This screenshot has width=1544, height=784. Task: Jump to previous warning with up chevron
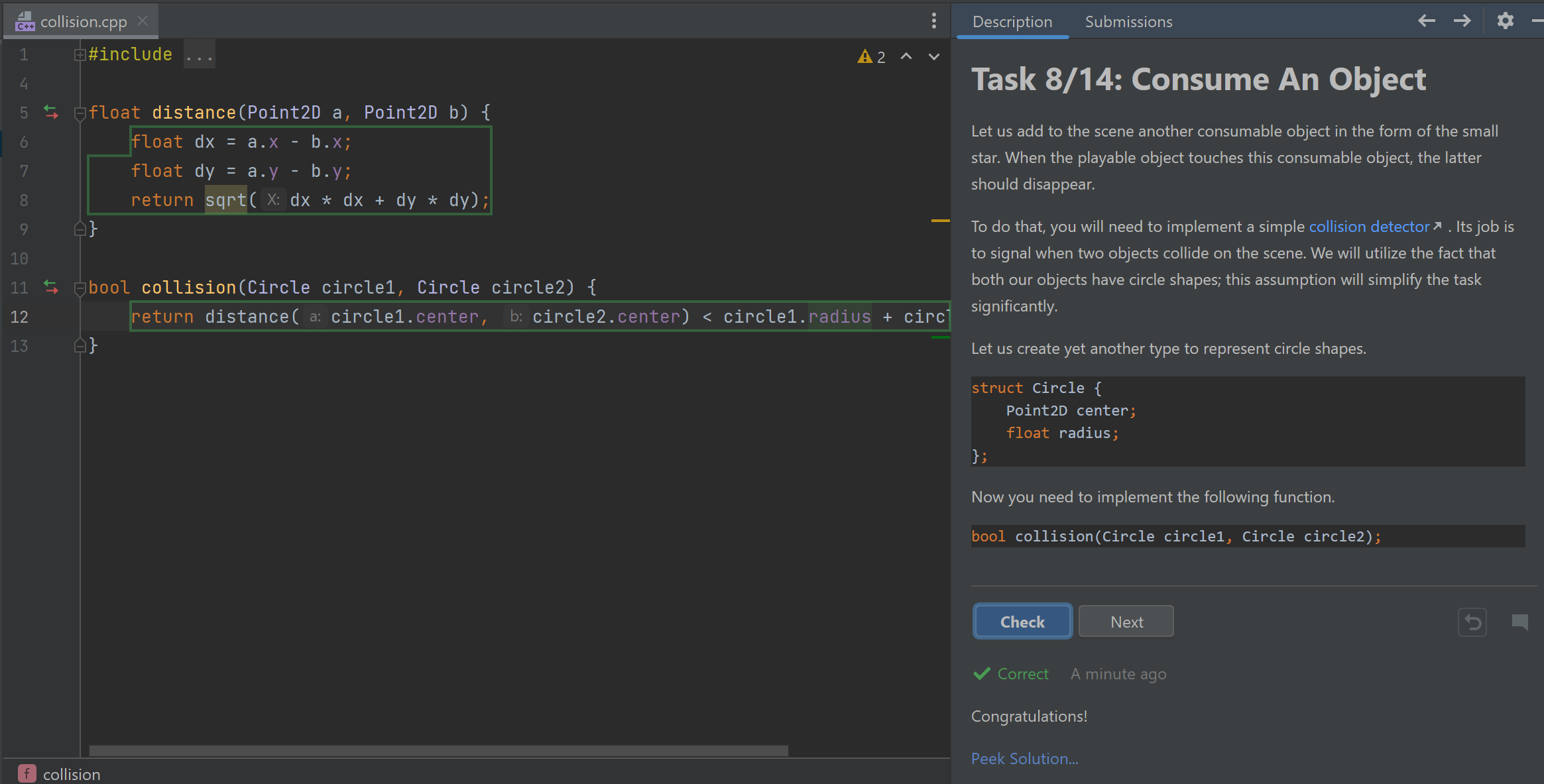tap(906, 56)
